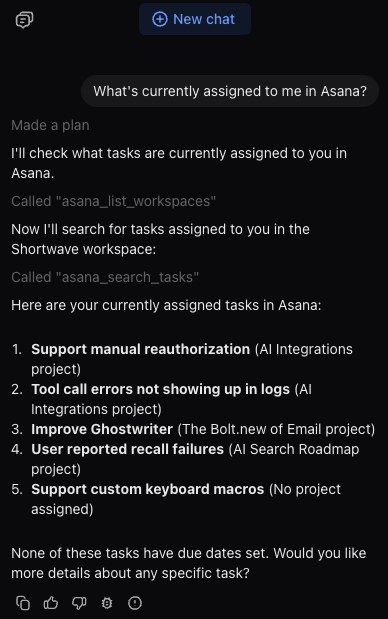Screen dimensions: 388x619
Task: Click the "None of these tasks have due dates" paragraph
Action: (x=189, y=563)
